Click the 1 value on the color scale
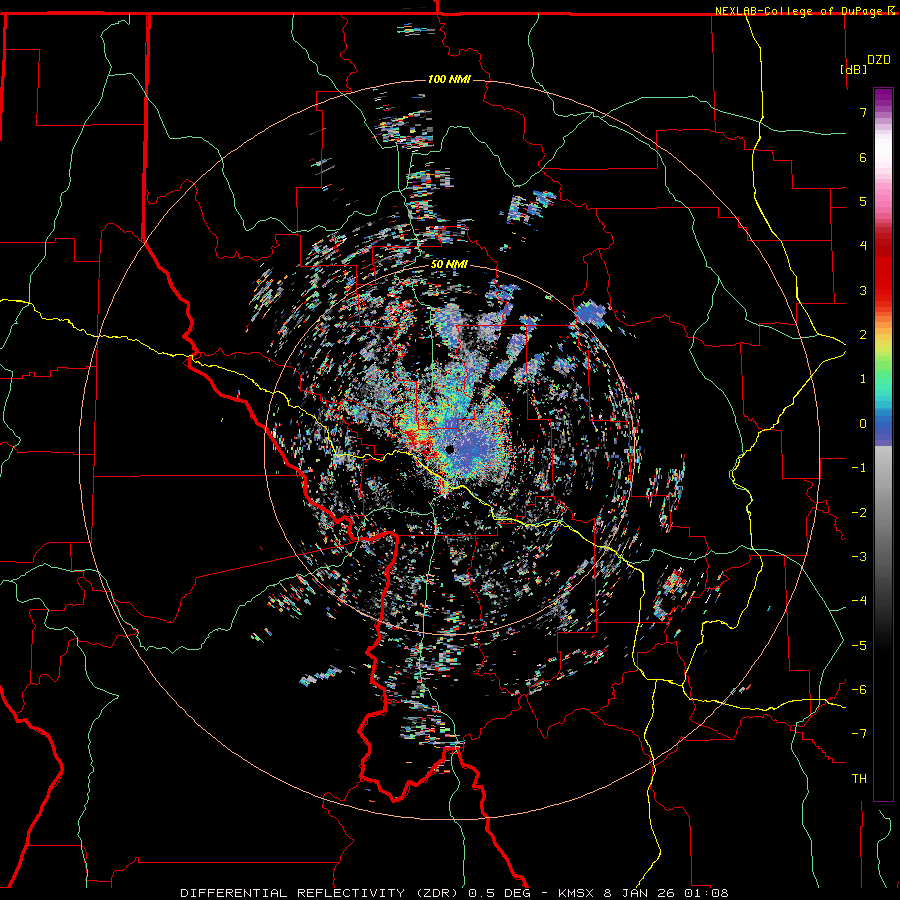This screenshot has height=900, width=900. click(x=863, y=379)
